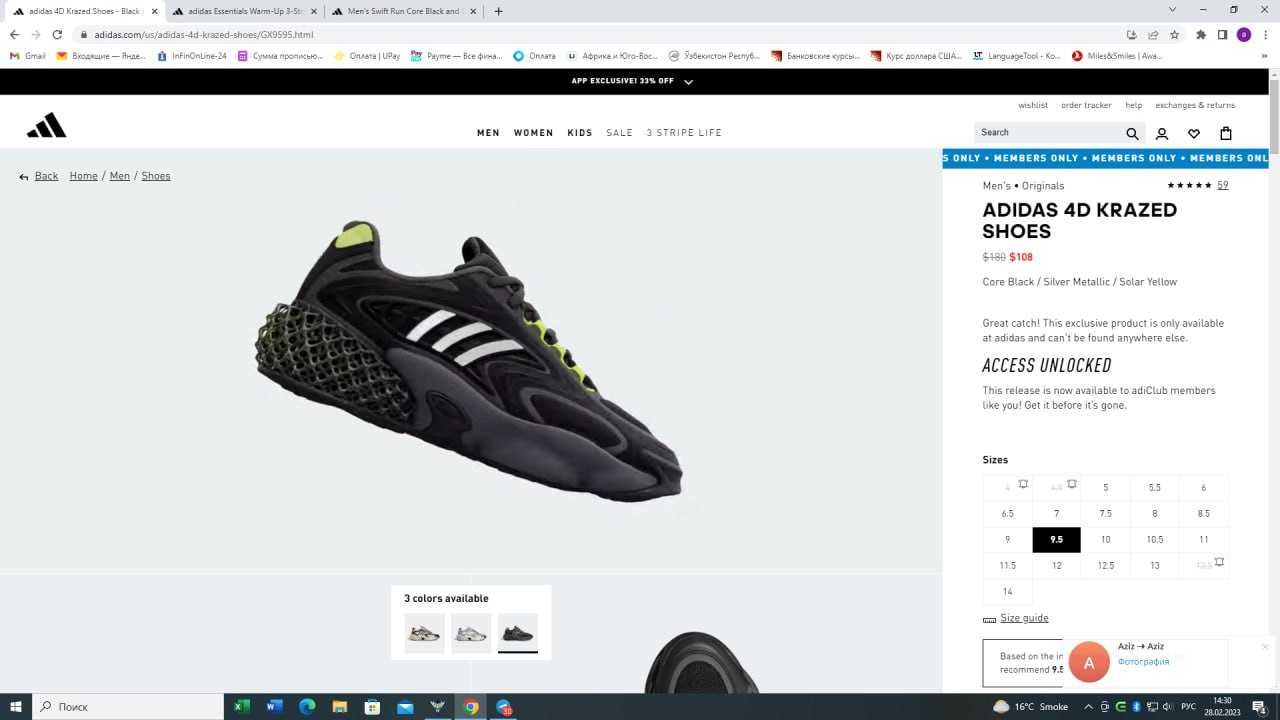Open 3 STRIPE LIFE menu
1280x720 pixels.
[x=684, y=132]
